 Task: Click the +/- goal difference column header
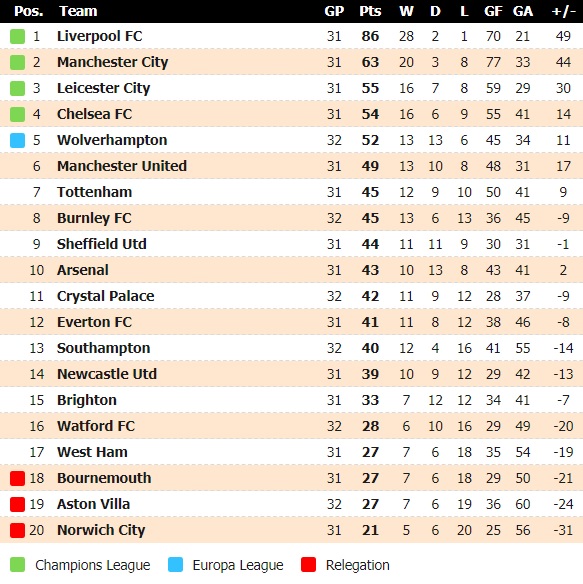click(x=563, y=11)
